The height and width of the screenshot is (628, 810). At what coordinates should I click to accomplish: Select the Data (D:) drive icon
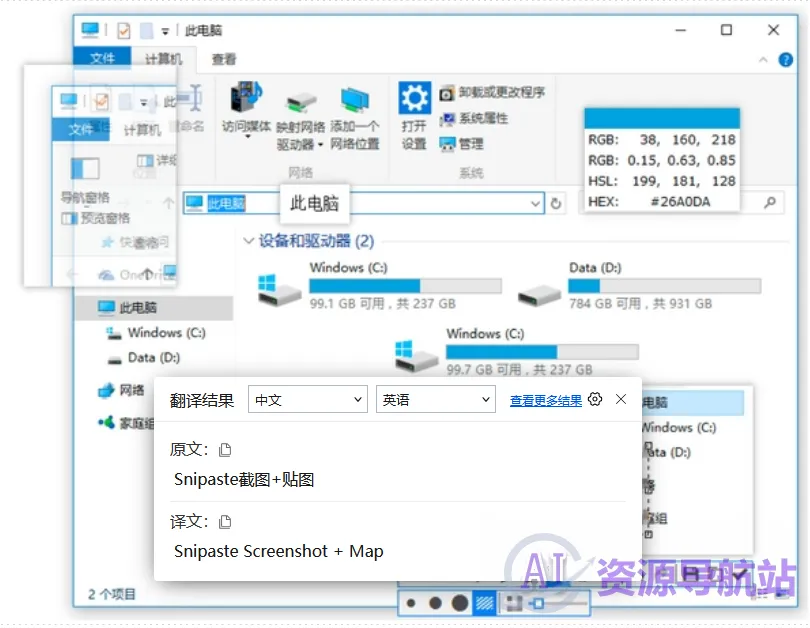click(x=539, y=295)
